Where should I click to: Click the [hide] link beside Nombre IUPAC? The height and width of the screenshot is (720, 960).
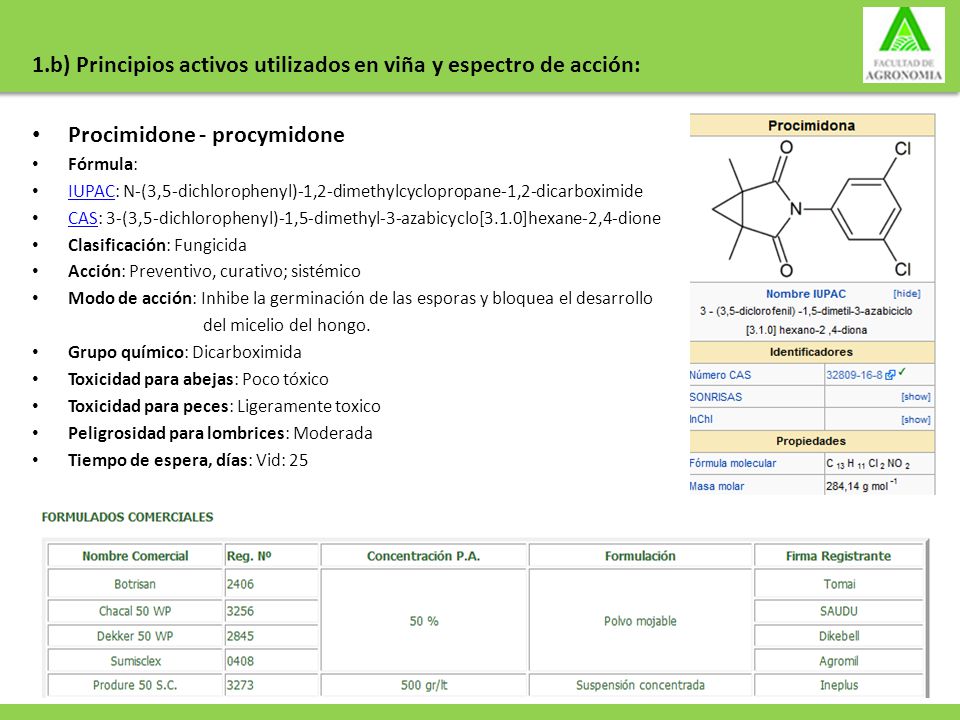907,293
